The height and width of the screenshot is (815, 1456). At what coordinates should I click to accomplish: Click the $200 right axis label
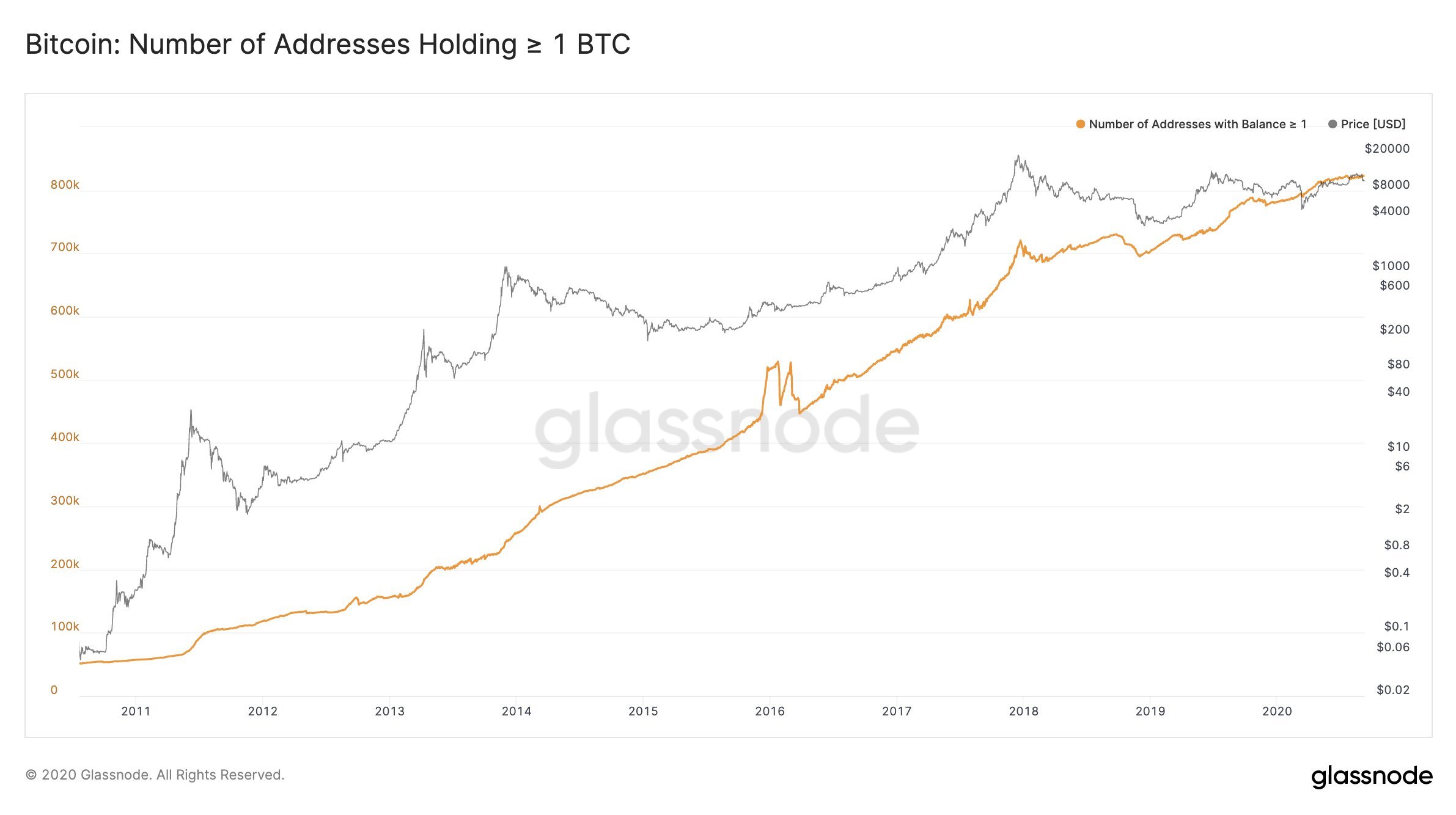click(x=1394, y=329)
